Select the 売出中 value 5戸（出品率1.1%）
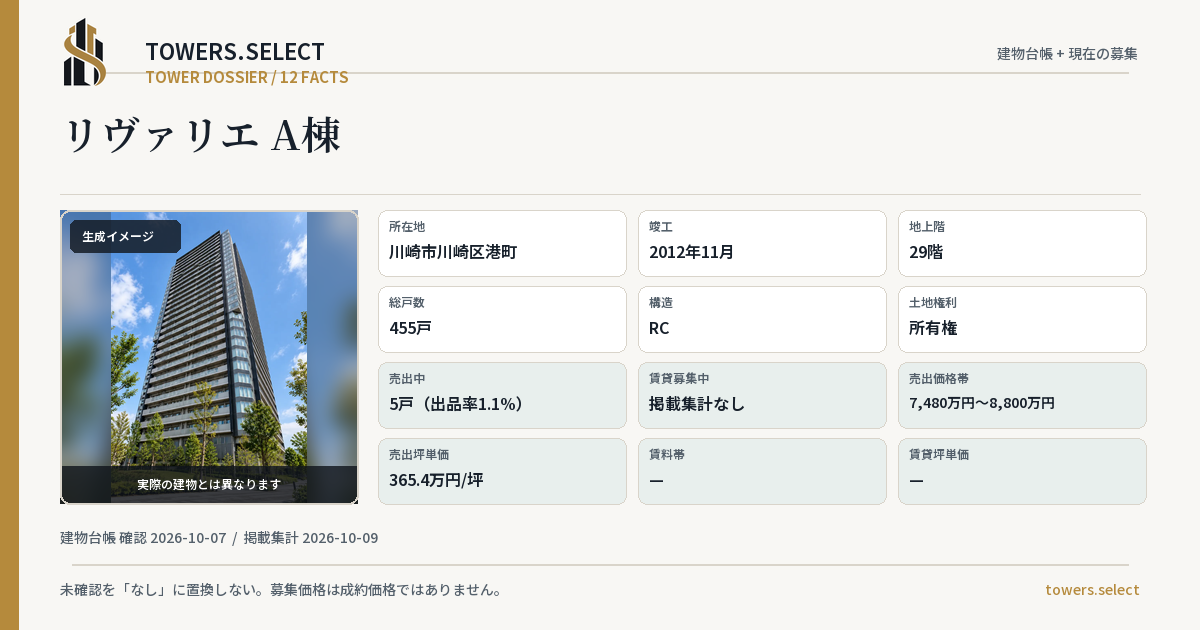This screenshot has height=630, width=1200. pos(457,404)
